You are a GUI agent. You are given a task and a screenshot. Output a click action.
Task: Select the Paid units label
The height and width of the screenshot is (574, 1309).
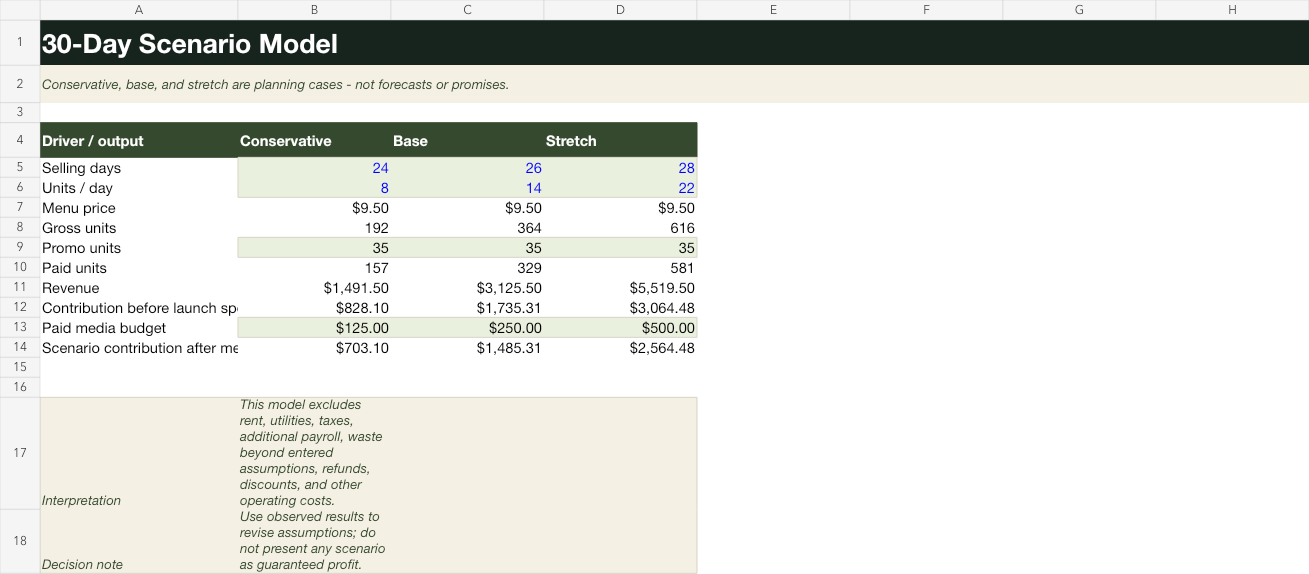[x=139, y=268]
